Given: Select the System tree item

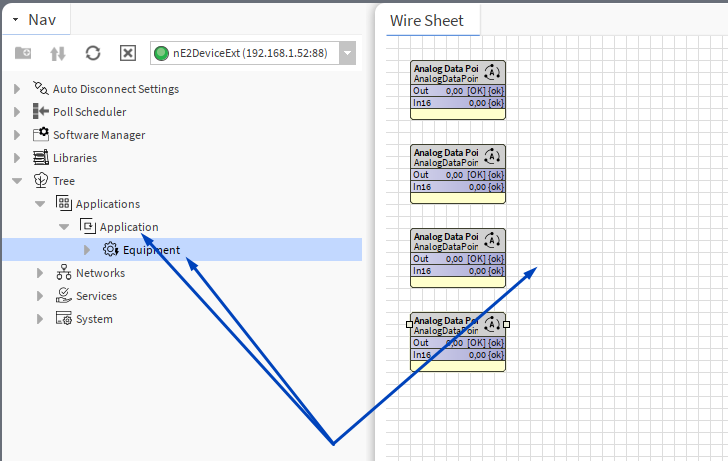Looking at the screenshot, I should pyautogui.click(x=94, y=319).
